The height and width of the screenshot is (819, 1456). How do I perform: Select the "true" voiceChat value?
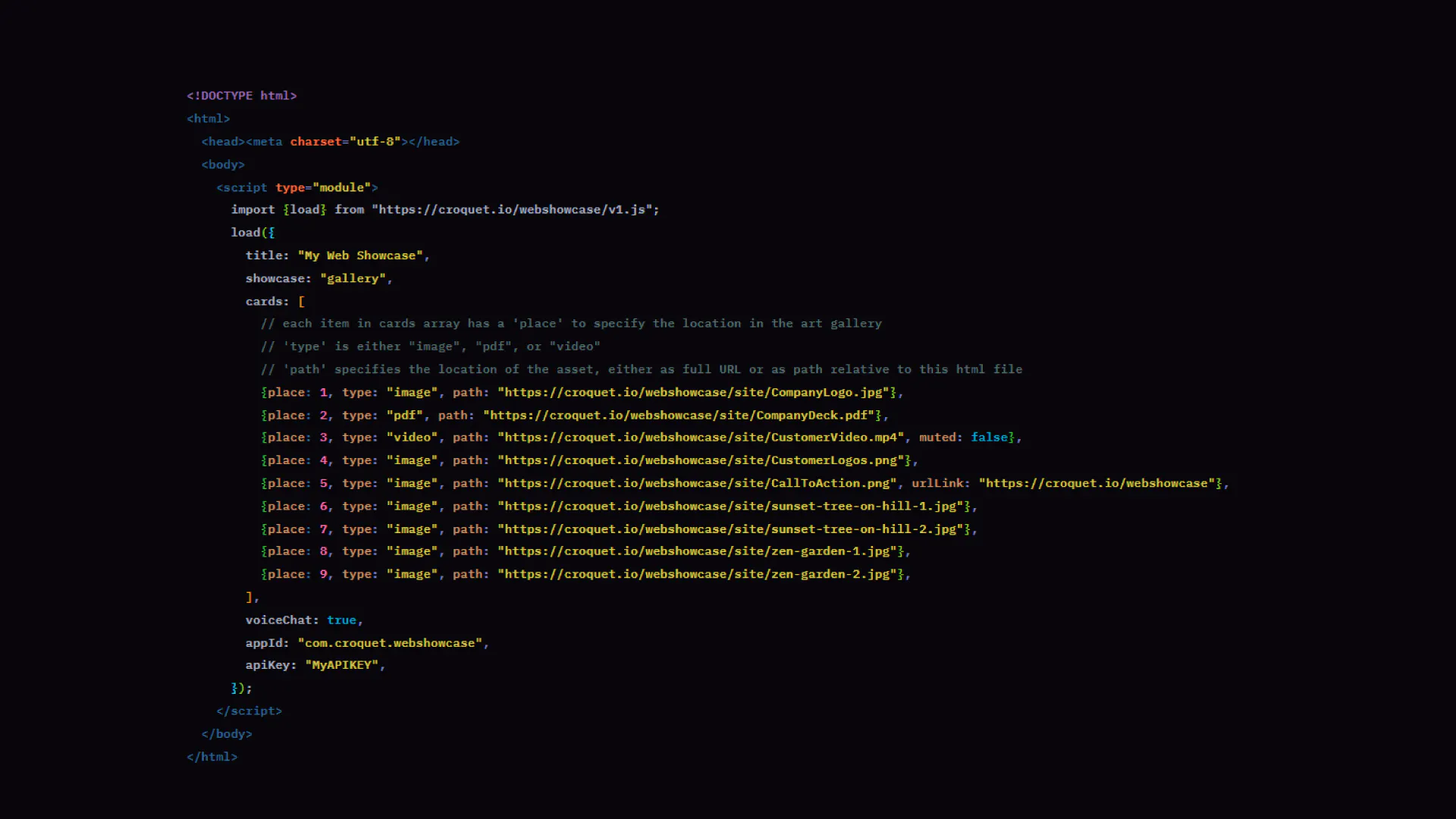point(341,620)
